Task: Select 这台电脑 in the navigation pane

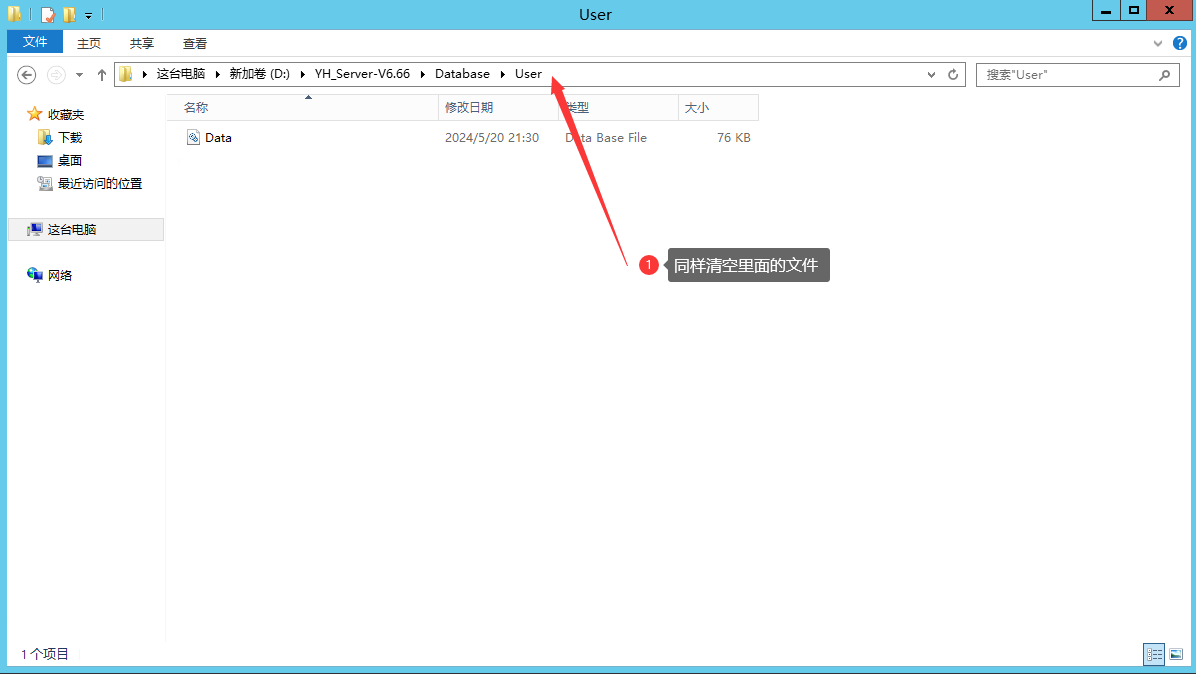Action: pos(72,230)
